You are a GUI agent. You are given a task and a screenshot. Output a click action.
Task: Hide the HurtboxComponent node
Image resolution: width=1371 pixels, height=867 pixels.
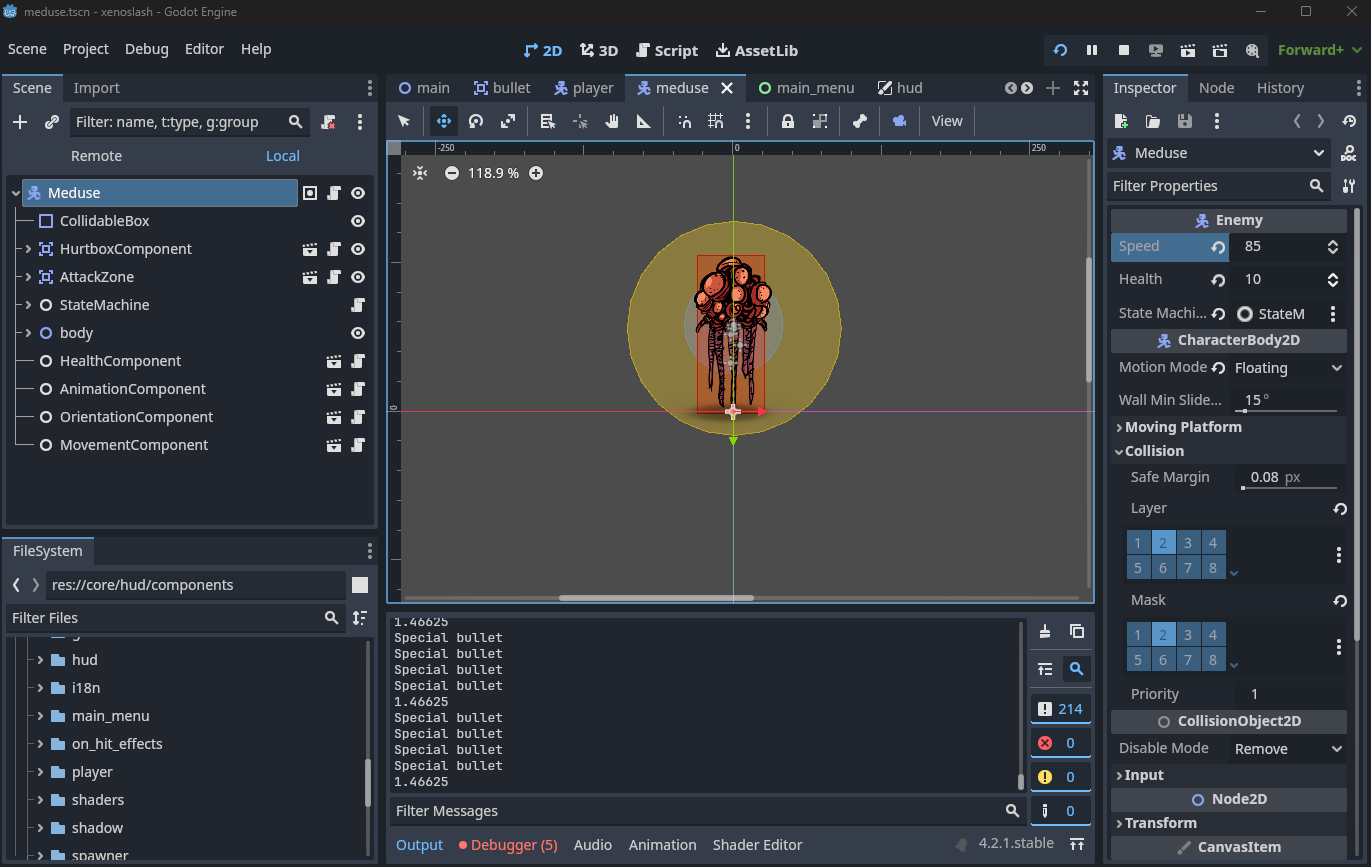tap(358, 249)
